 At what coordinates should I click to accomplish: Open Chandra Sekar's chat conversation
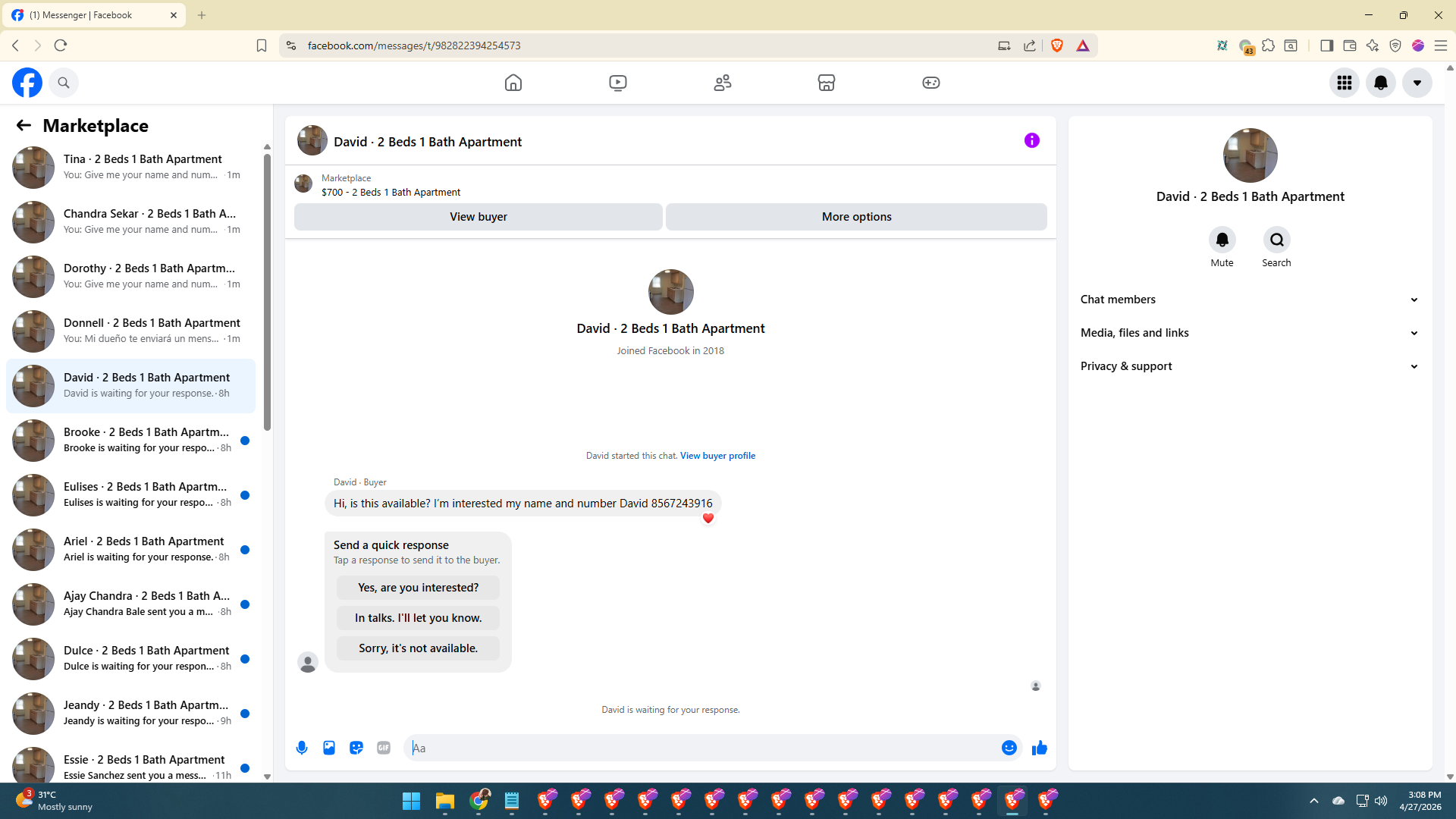pos(130,222)
